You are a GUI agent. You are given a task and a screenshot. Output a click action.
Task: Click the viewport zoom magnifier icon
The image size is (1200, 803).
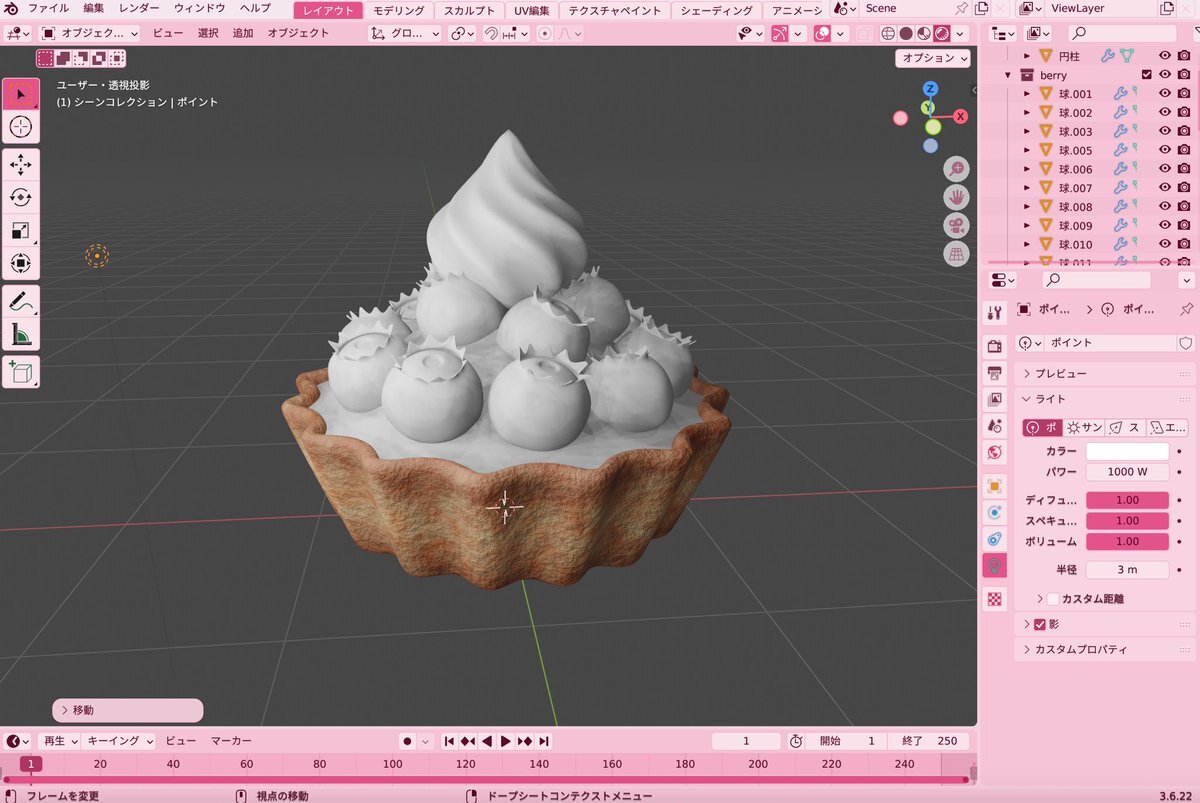click(956, 168)
